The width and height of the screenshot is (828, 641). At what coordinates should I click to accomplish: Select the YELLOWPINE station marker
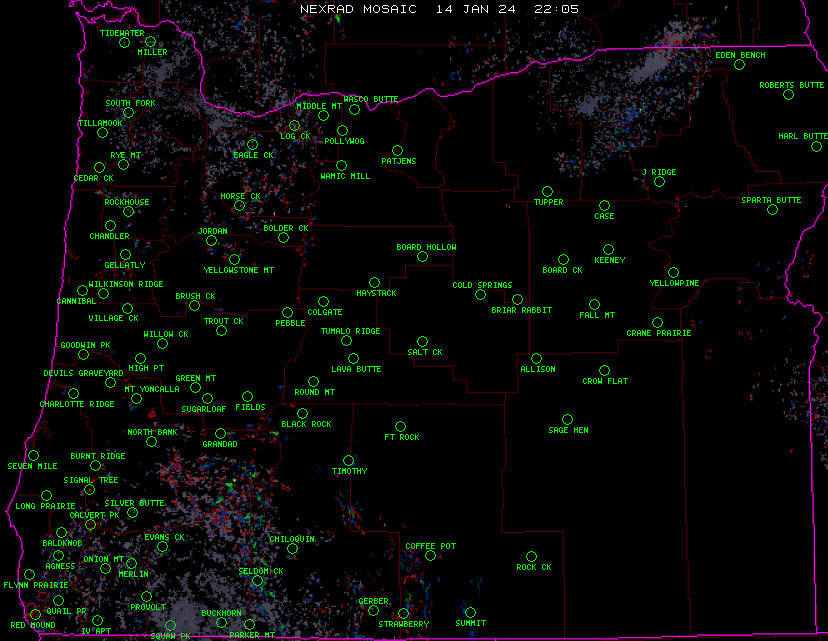point(673,272)
